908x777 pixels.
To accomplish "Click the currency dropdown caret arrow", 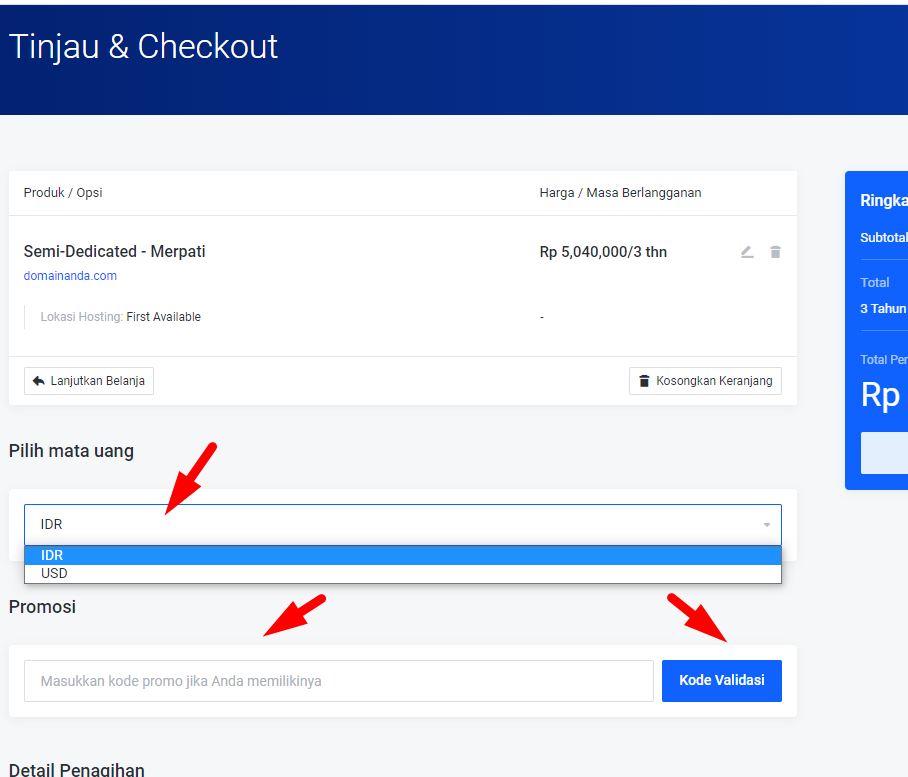I will click(x=766, y=525).
